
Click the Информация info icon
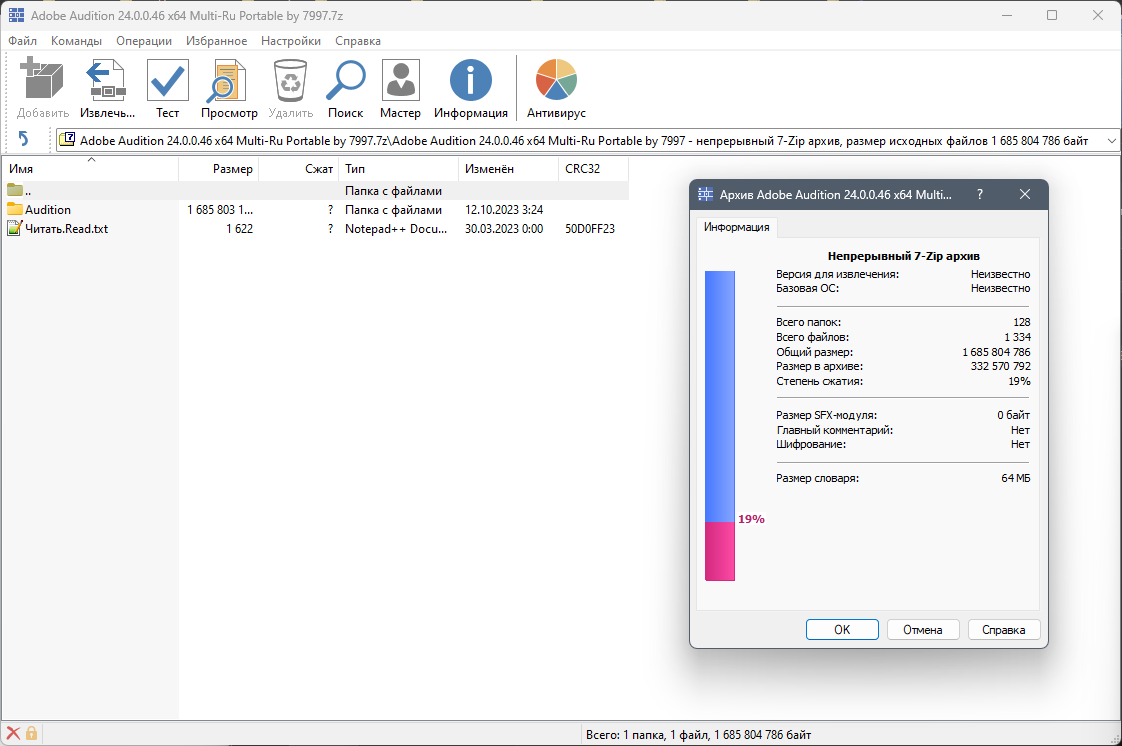pyautogui.click(x=470, y=80)
